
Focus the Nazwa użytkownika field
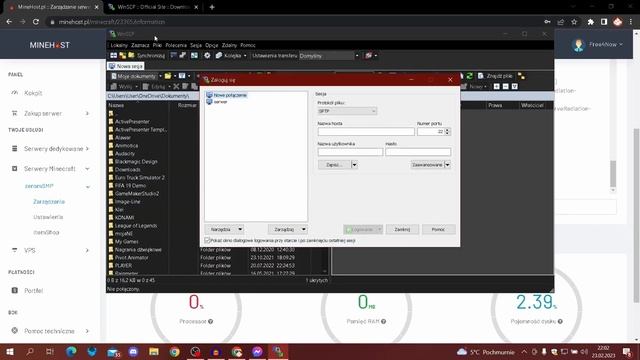pyautogui.click(x=350, y=152)
